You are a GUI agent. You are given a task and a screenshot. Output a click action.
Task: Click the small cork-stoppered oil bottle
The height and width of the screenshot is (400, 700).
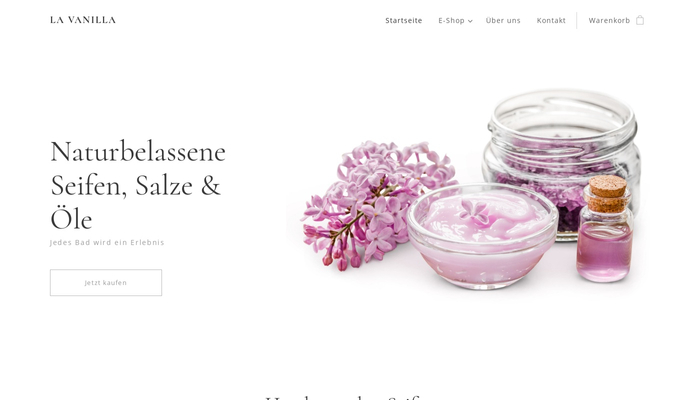[605, 229]
